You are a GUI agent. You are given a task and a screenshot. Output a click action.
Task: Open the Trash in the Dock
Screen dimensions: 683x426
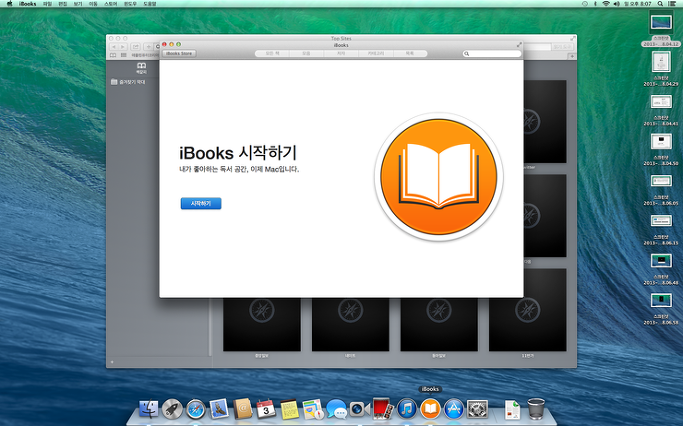(x=536, y=409)
